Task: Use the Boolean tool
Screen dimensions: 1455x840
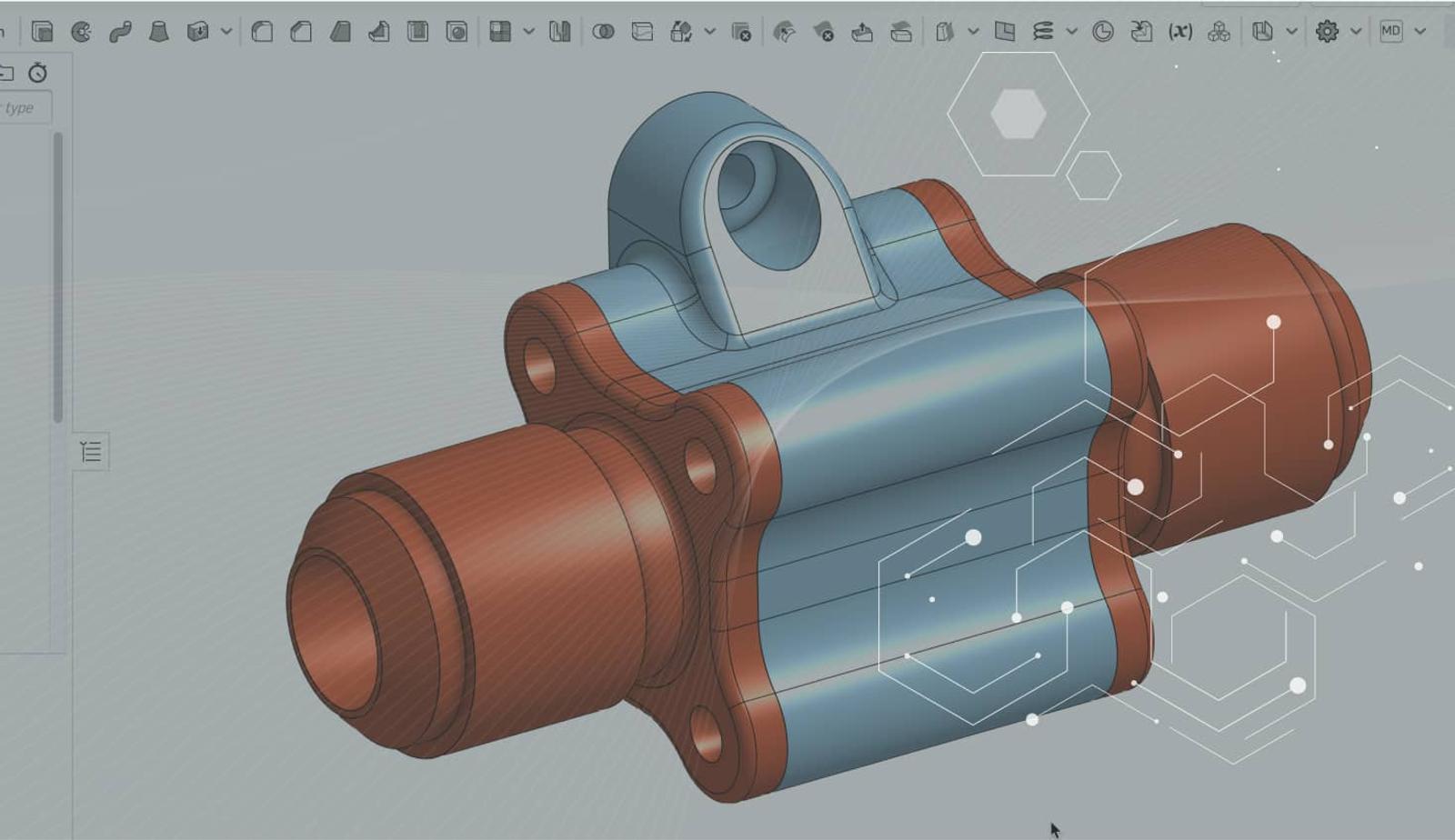Action: click(603, 32)
